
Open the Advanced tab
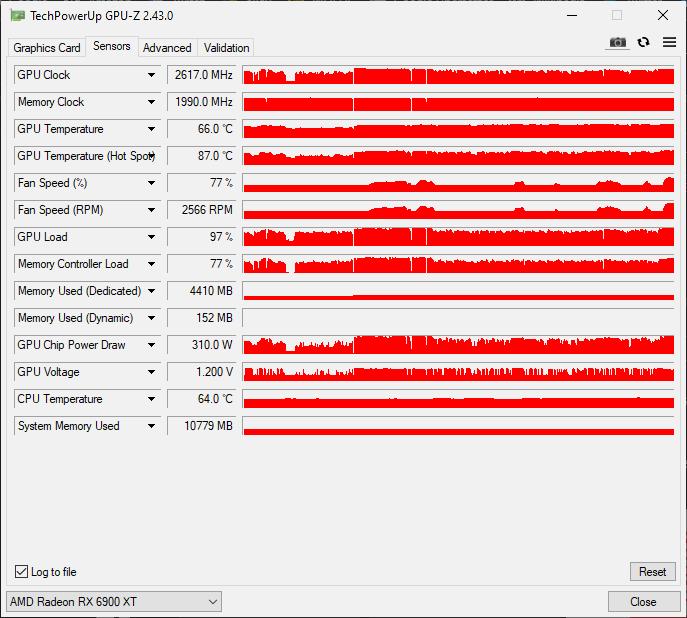(x=167, y=48)
